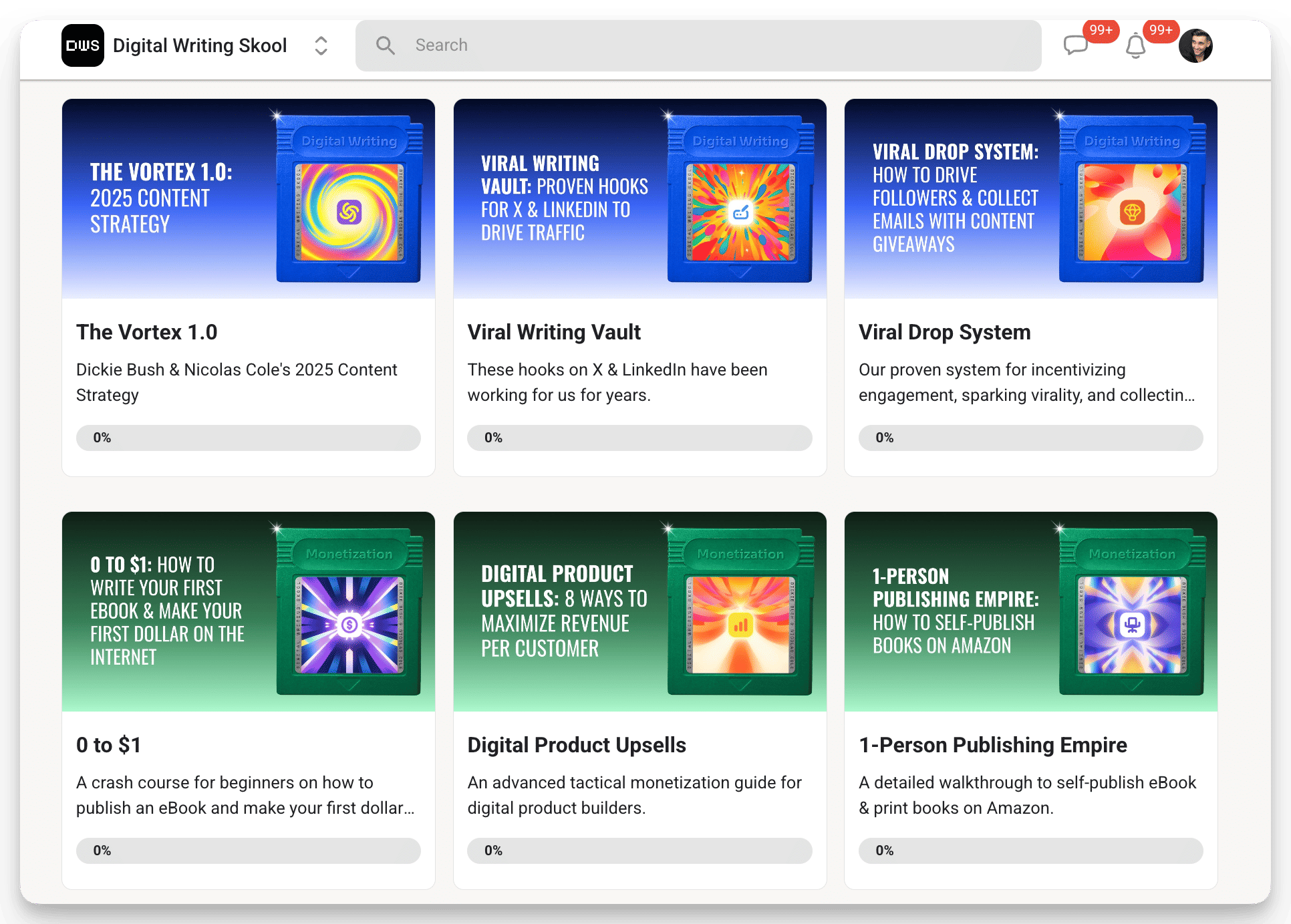Click the 1-Person Publishing Empire course title
1291x924 pixels.
point(993,745)
